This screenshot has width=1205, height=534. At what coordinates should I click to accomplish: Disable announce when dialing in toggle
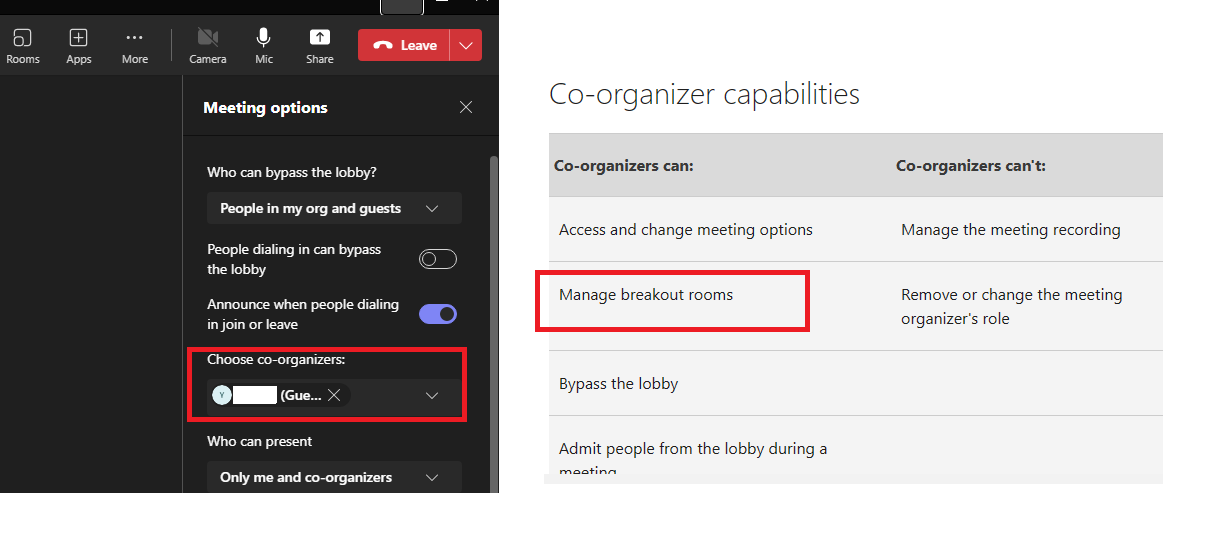pyautogui.click(x=438, y=314)
